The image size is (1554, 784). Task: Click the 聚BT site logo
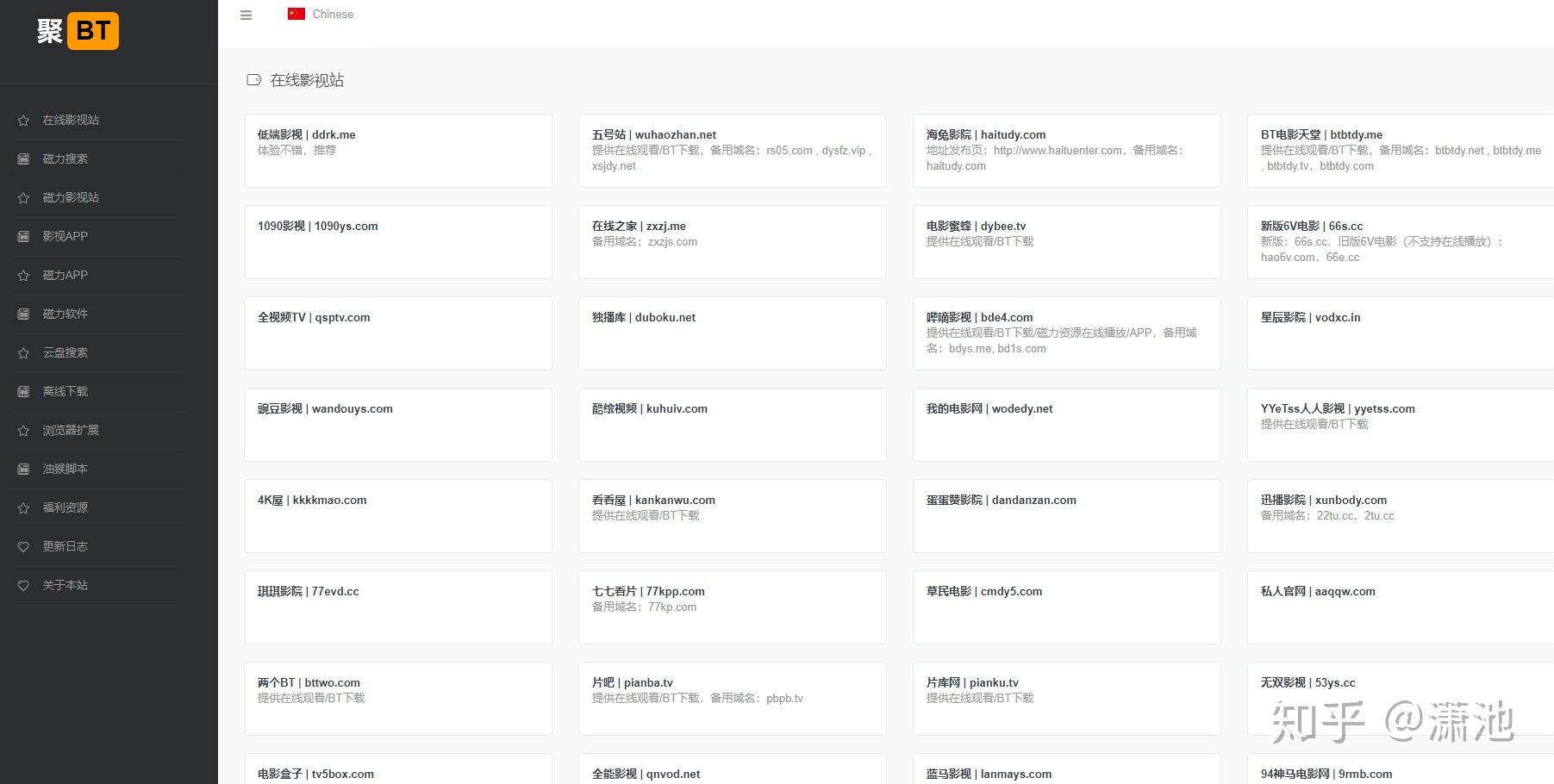(x=78, y=31)
